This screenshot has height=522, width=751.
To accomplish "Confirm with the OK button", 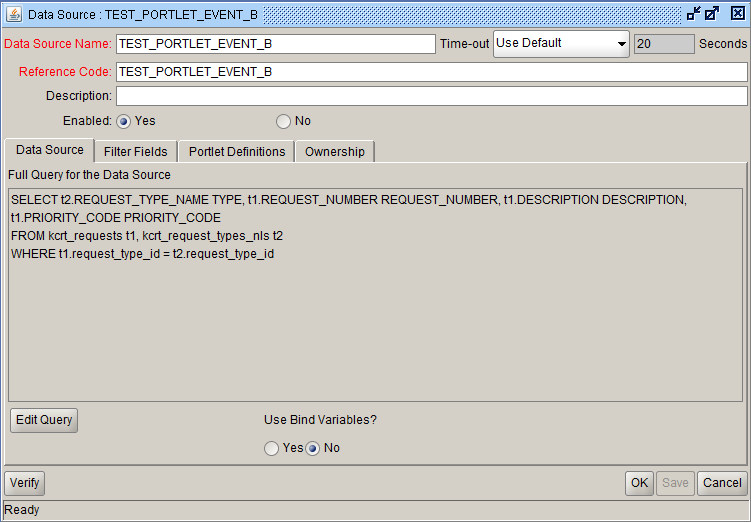I will click(639, 483).
